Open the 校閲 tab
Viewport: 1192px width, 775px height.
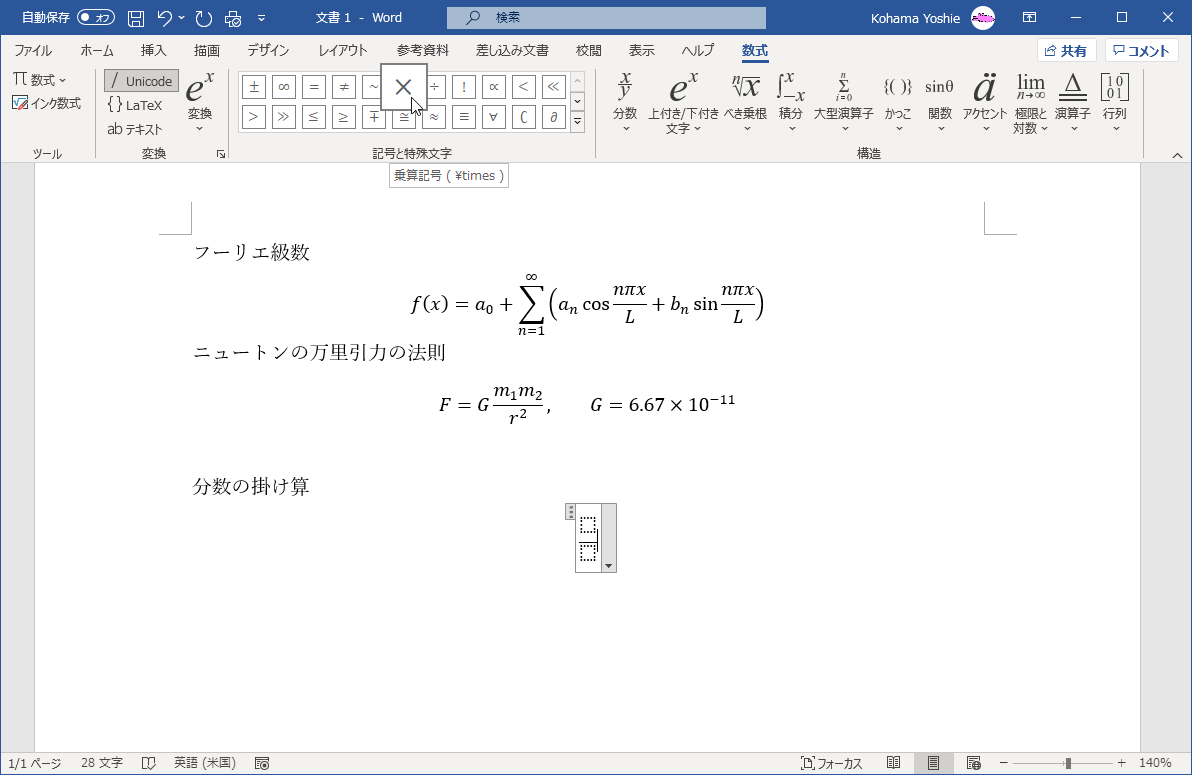[x=588, y=50]
